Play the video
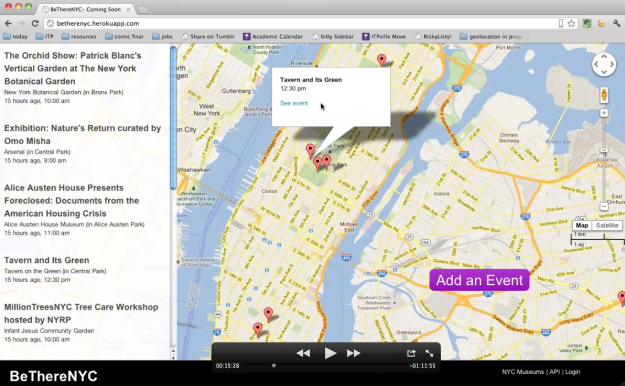625x386 pixels. (330, 353)
